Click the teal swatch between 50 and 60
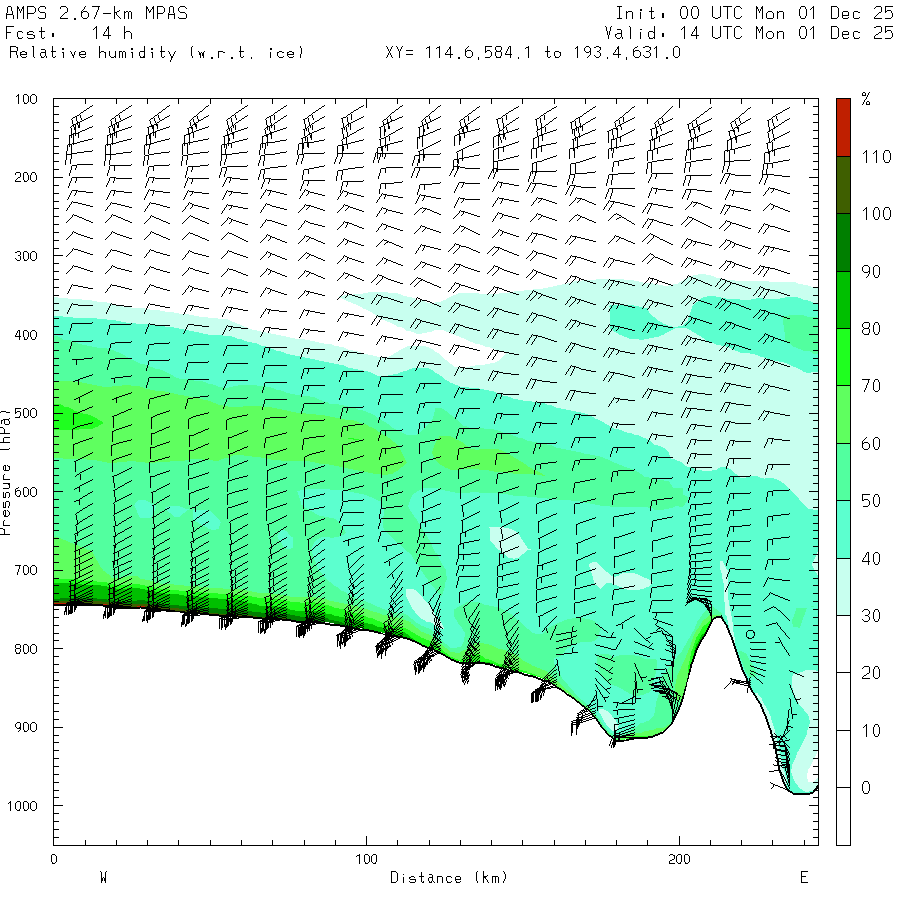The width and height of the screenshot is (900, 900). [x=843, y=472]
